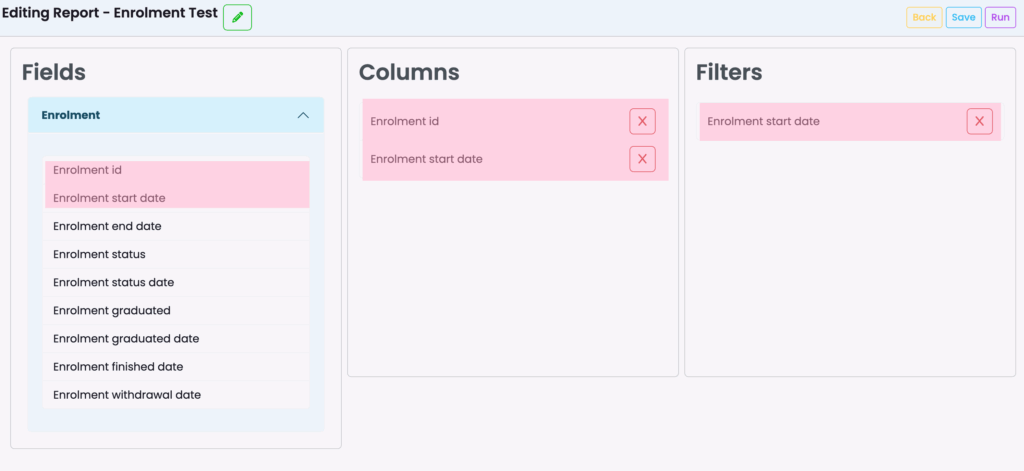1024x471 pixels.
Task: Save the report
Action: coord(963,18)
